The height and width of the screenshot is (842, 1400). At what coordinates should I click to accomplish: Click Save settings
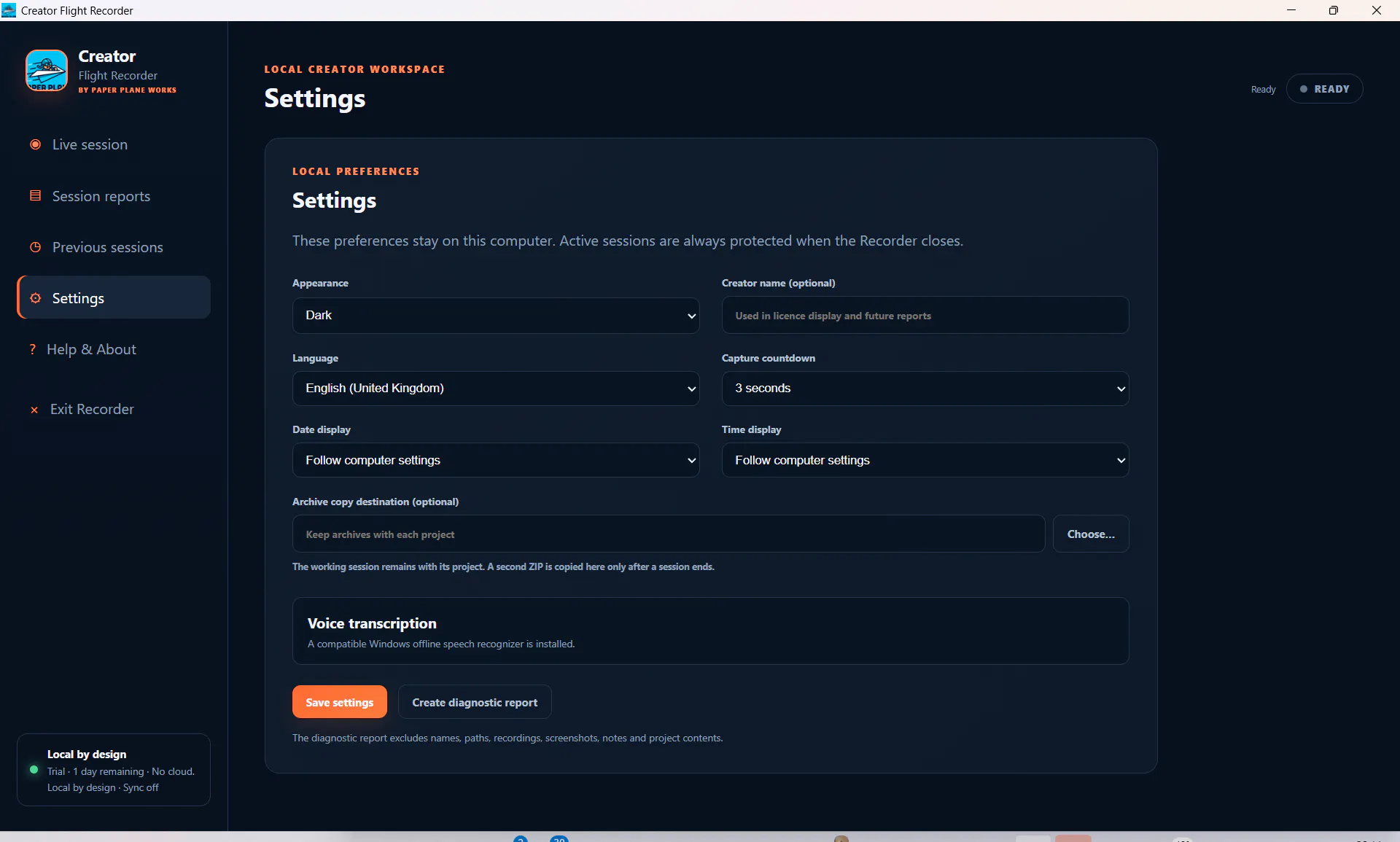(340, 702)
